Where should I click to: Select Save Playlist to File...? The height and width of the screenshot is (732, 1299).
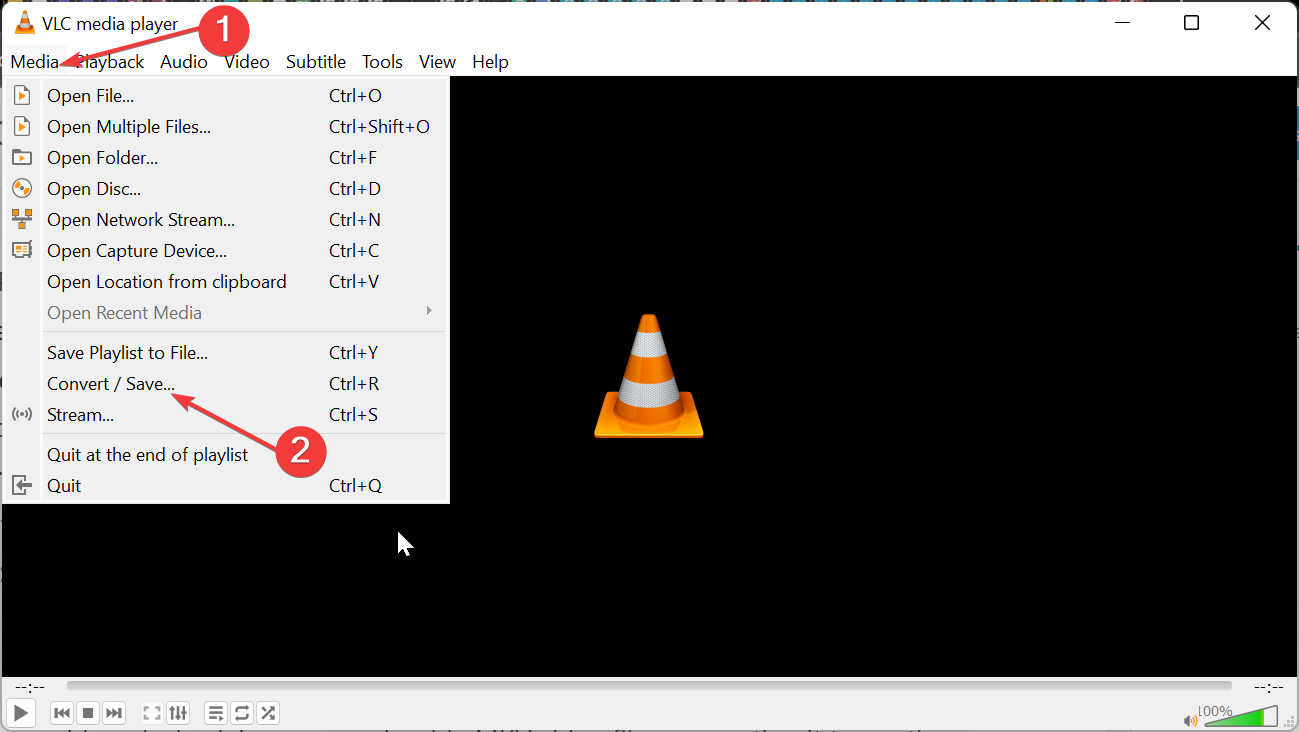(226, 353)
